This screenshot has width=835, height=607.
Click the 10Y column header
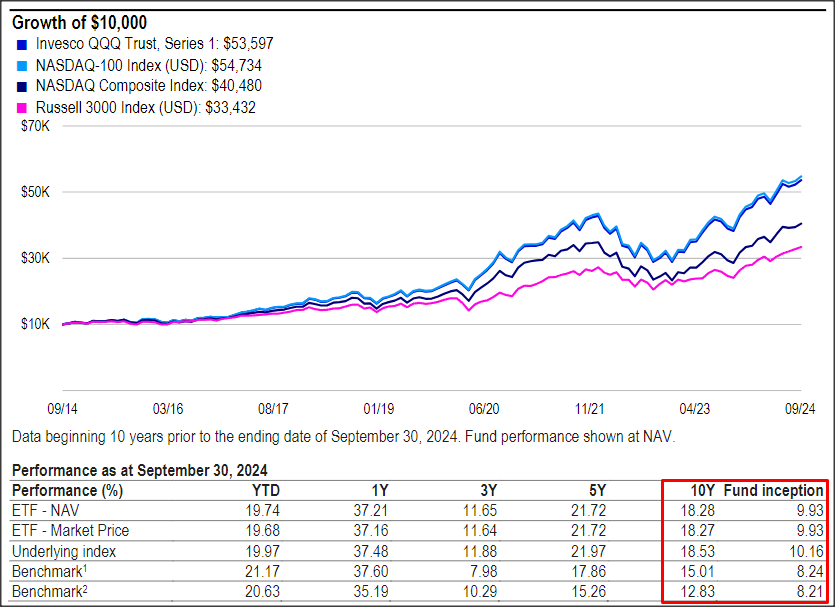[702, 490]
